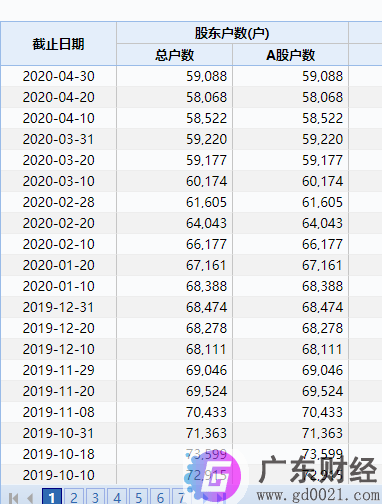
Task: Select the date 2020-02-20
Action: [59, 223]
